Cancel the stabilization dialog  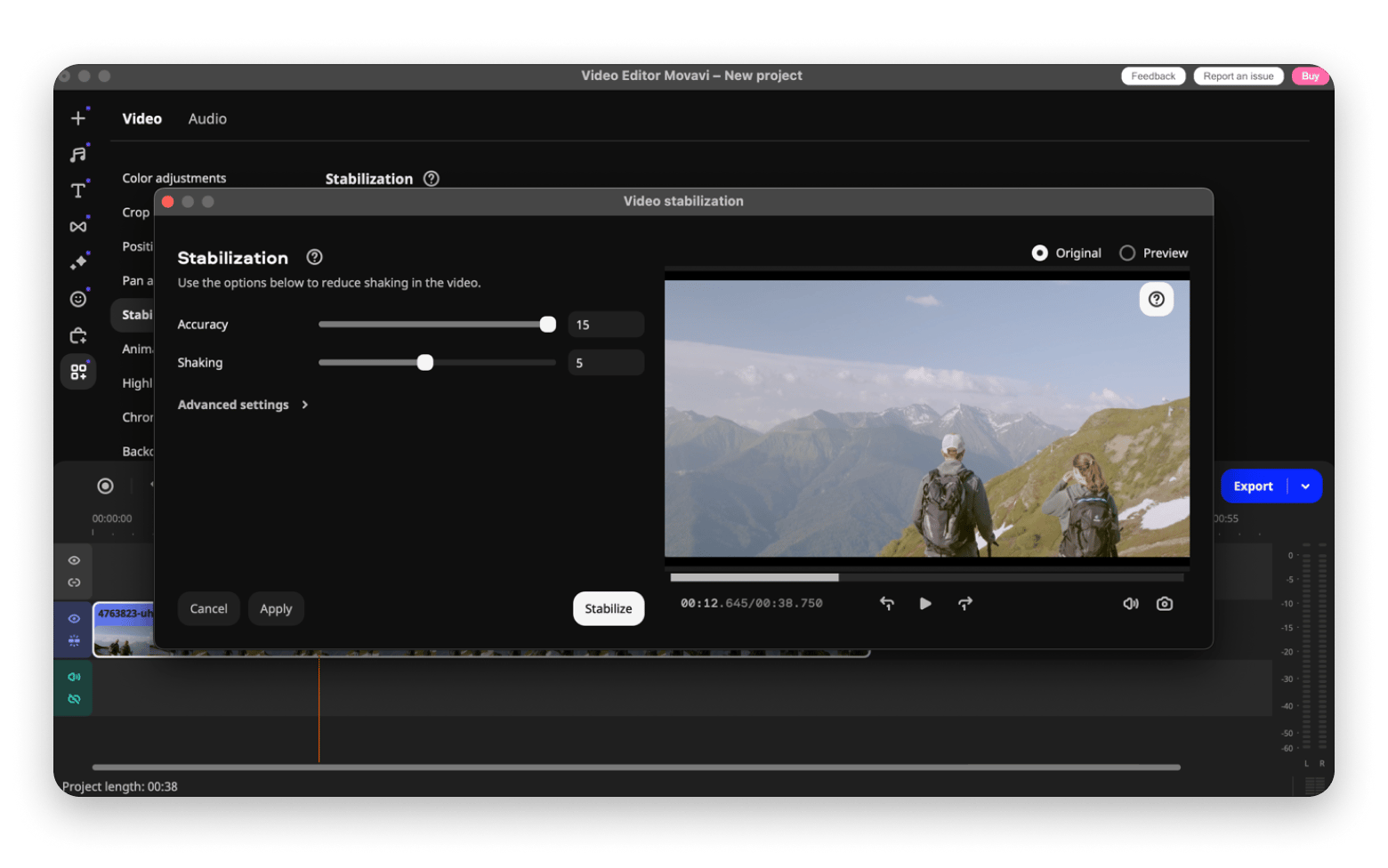click(208, 608)
